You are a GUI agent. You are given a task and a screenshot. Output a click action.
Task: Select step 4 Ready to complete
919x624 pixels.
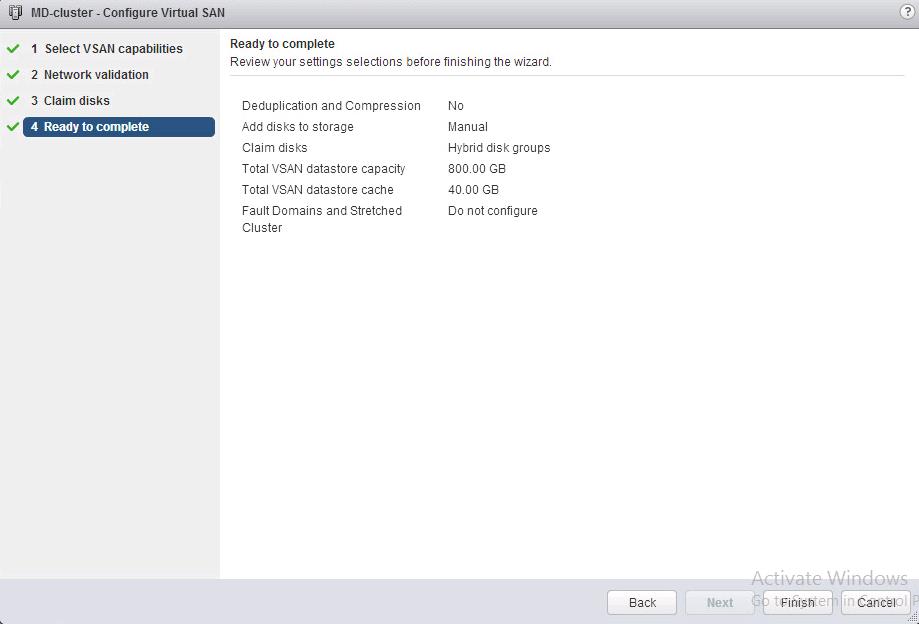pos(118,127)
